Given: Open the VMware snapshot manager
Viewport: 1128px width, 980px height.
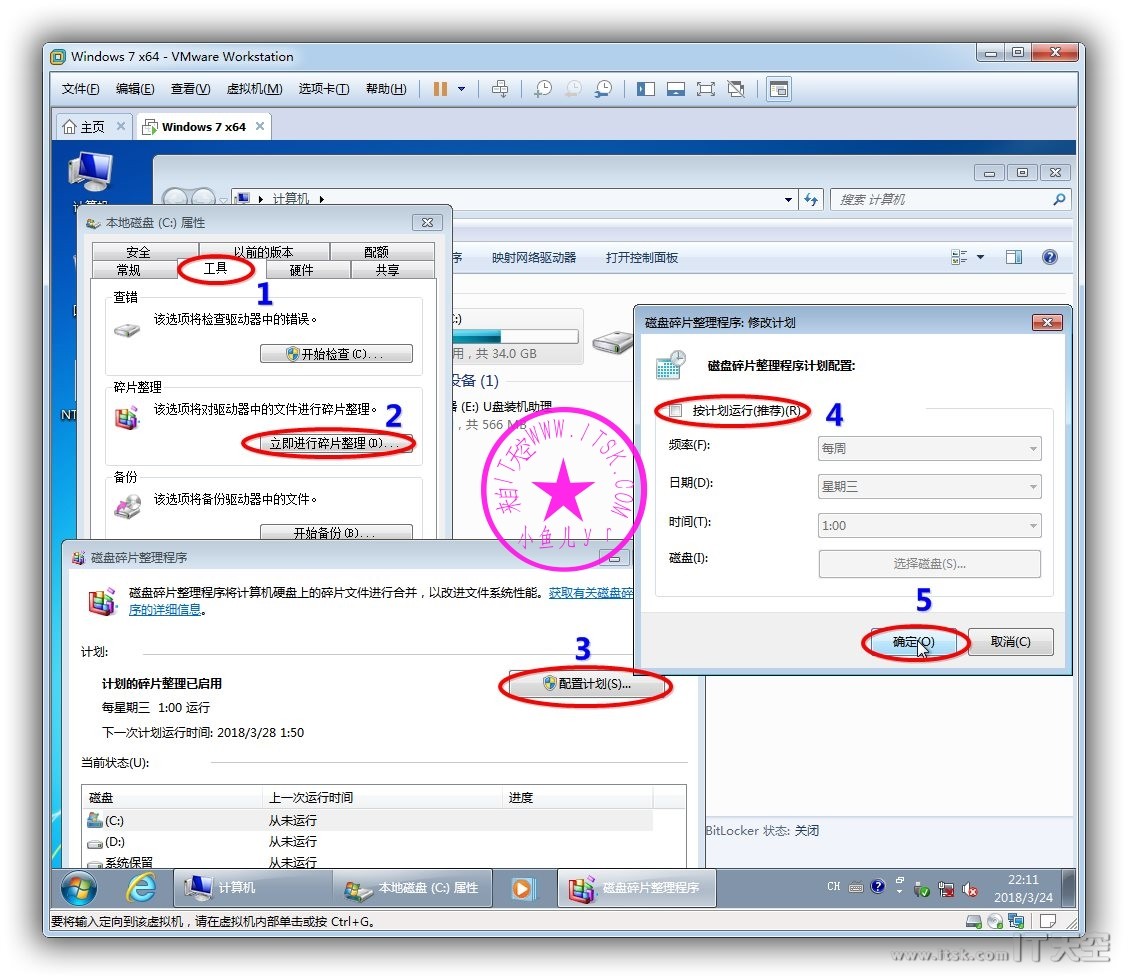Looking at the screenshot, I should click(x=603, y=89).
